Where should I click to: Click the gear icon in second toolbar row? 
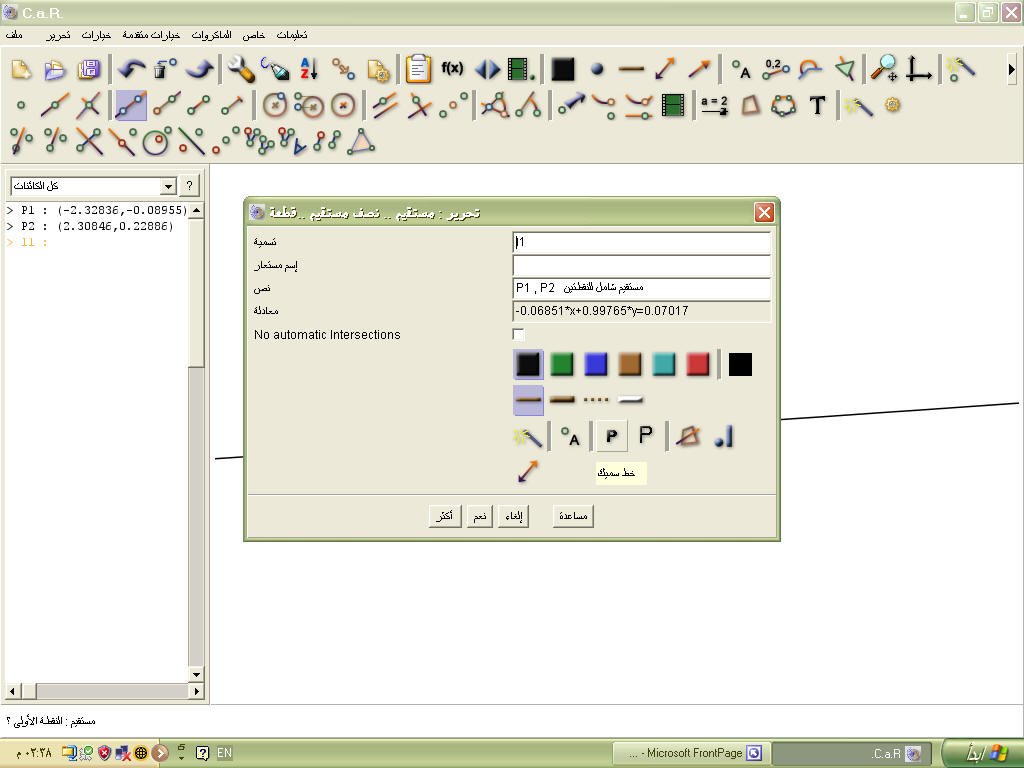pos(893,105)
